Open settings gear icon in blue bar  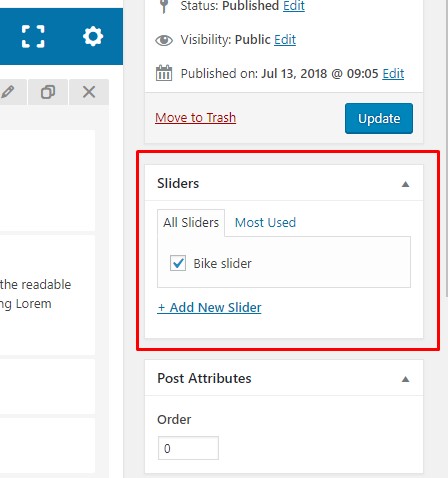[93, 36]
